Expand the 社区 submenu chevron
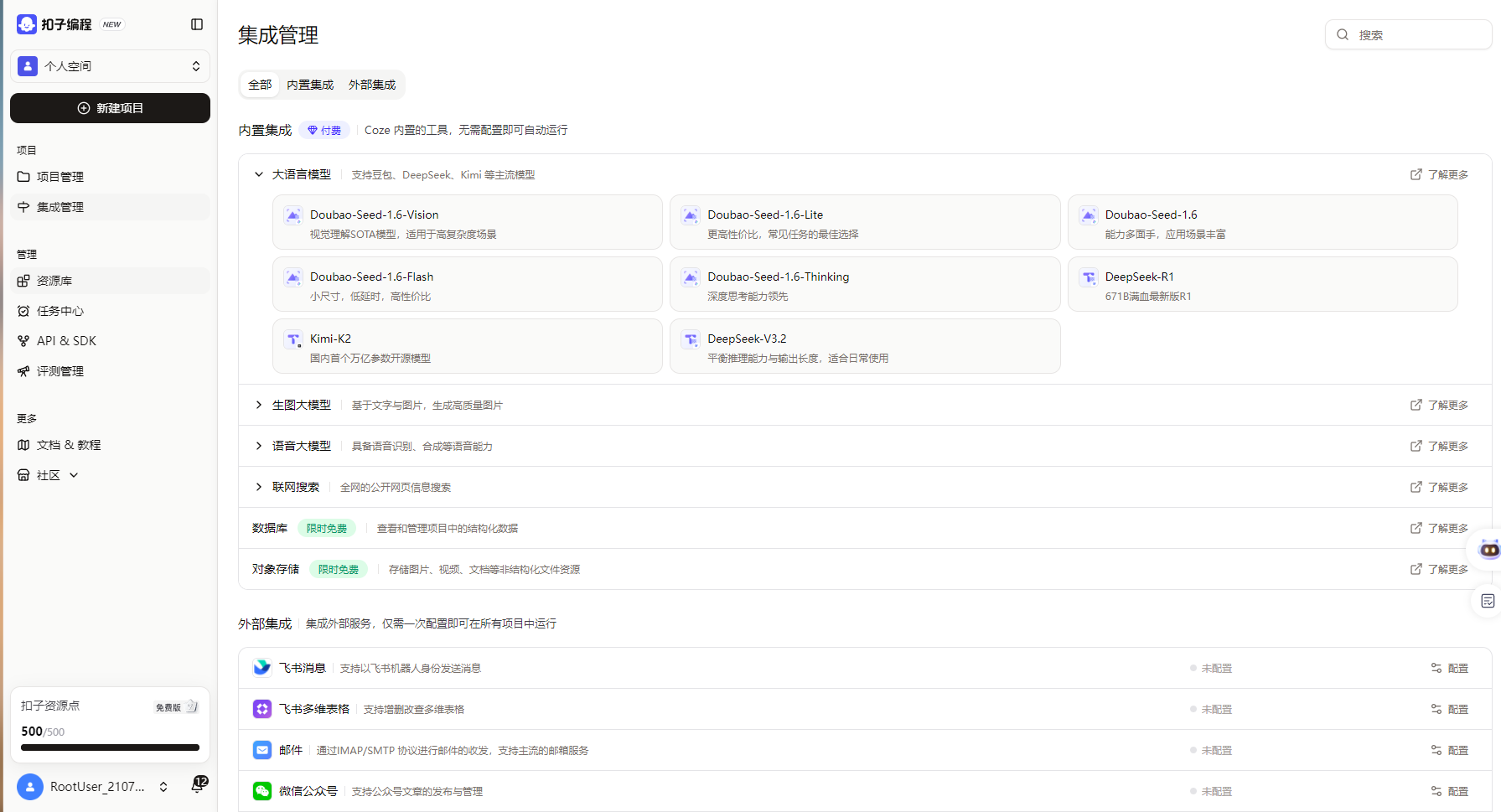The width and height of the screenshot is (1501, 812). tap(74, 475)
